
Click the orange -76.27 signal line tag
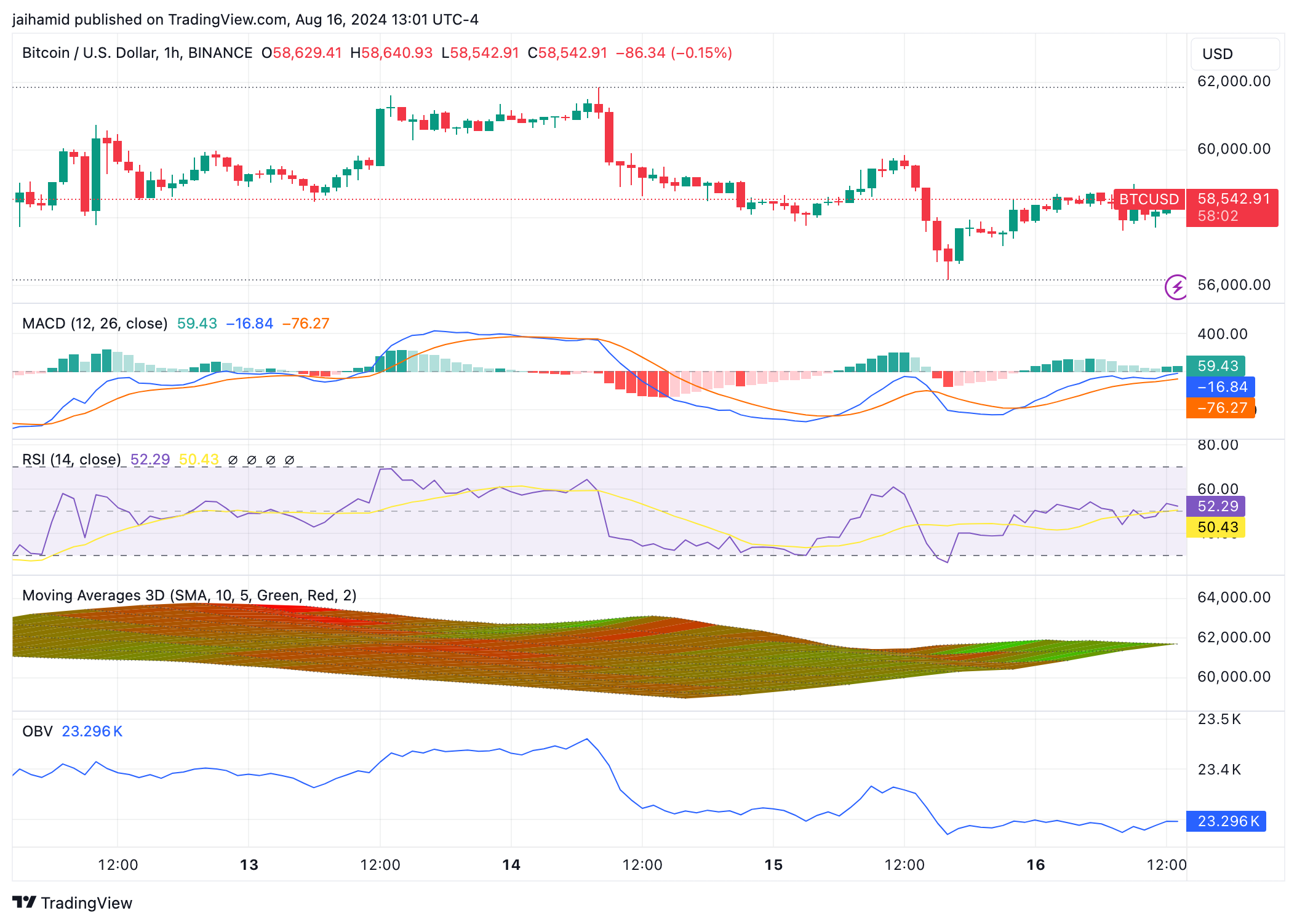[x=1221, y=408]
